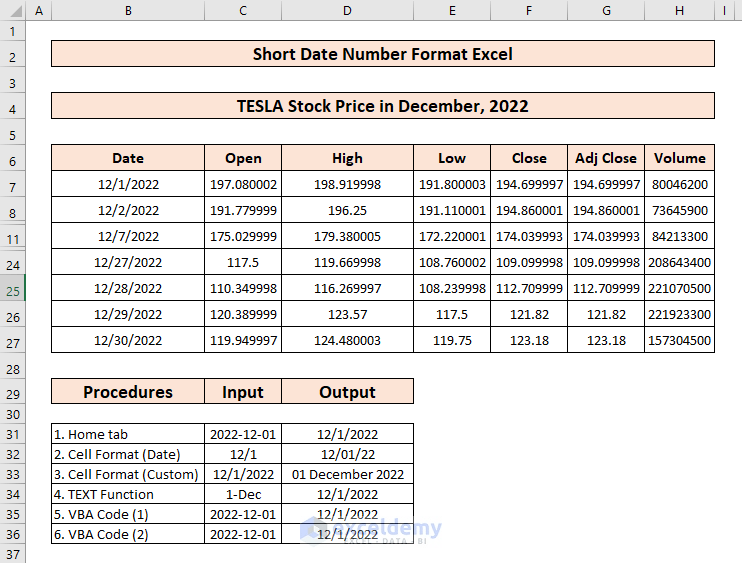The width and height of the screenshot is (742, 563).
Task: Select date cell 12/27/2022
Action: (x=128, y=262)
